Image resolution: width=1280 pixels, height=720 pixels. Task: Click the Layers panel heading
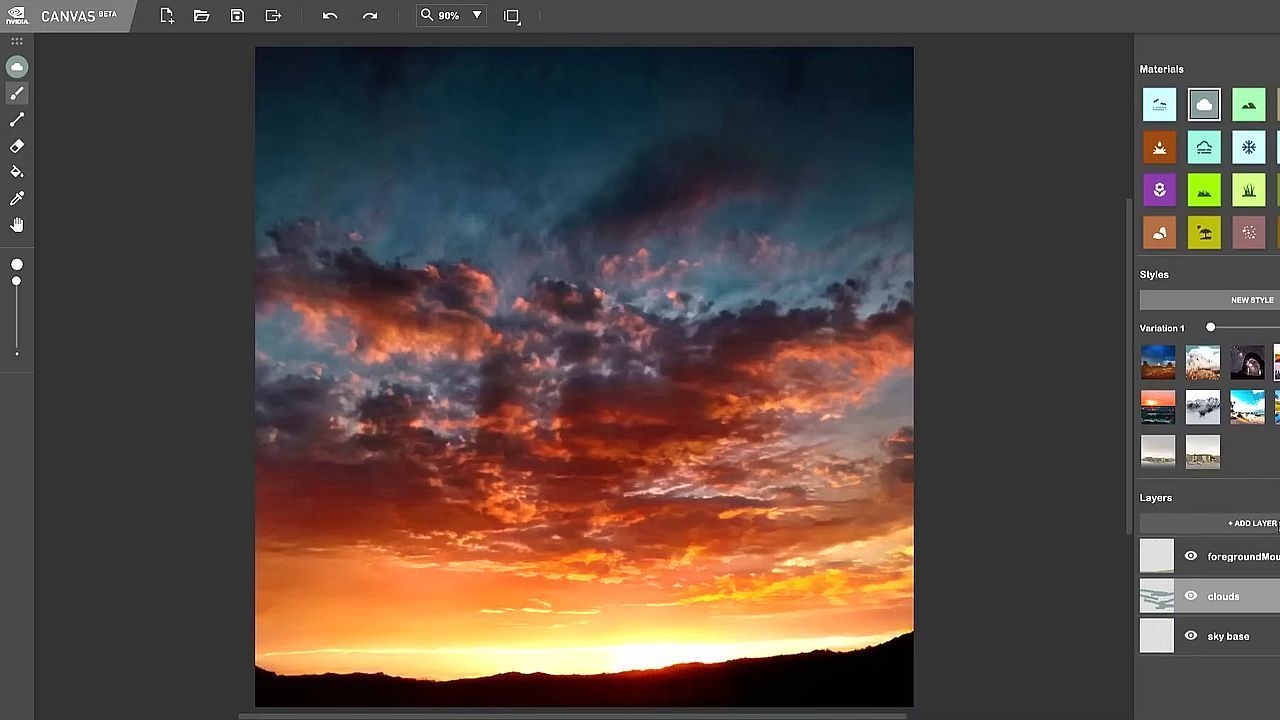point(1155,498)
